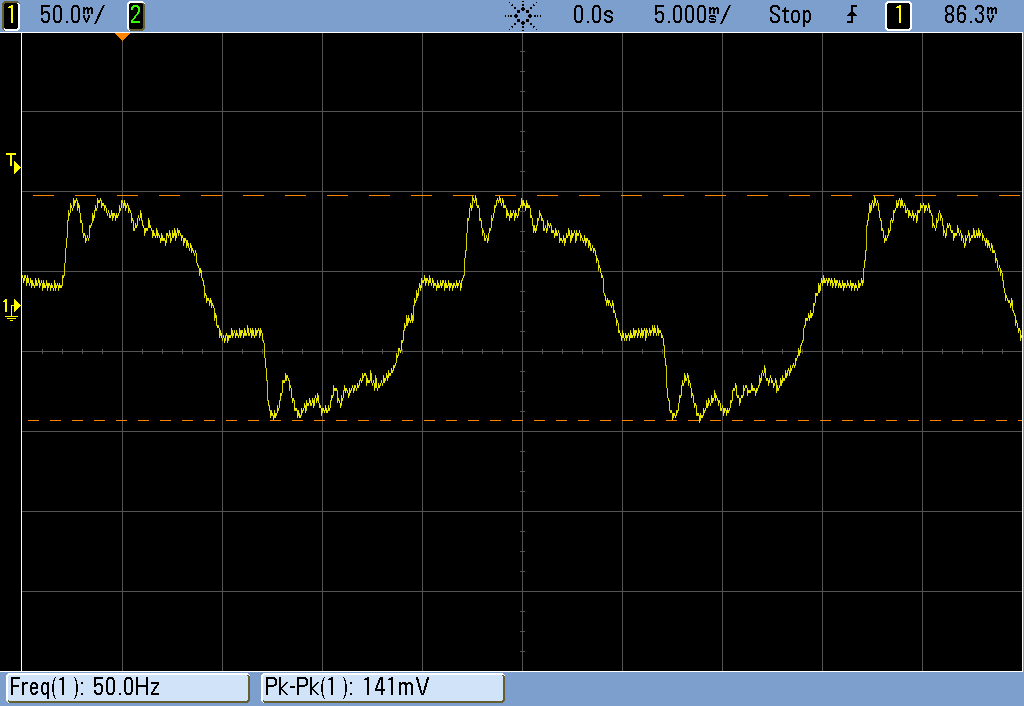Open the 5.000ms/ timebase setting
Image resolution: width=1024 pixels, height=706 pixels.
click(691, 15)
